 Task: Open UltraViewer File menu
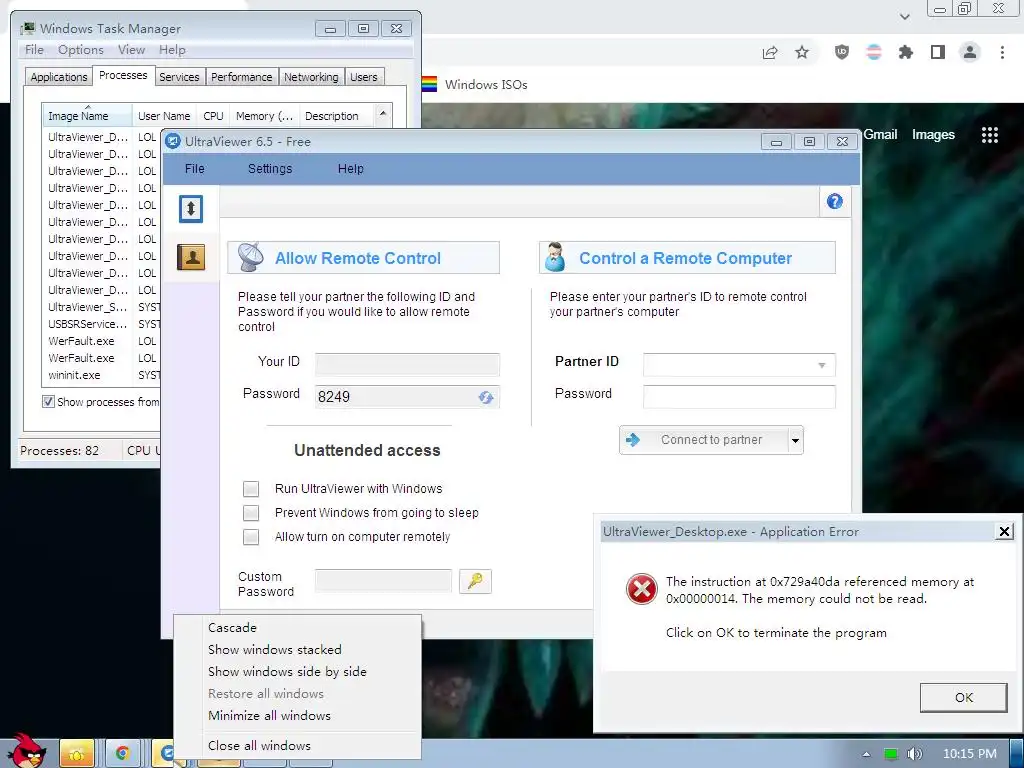pos(195,168)
